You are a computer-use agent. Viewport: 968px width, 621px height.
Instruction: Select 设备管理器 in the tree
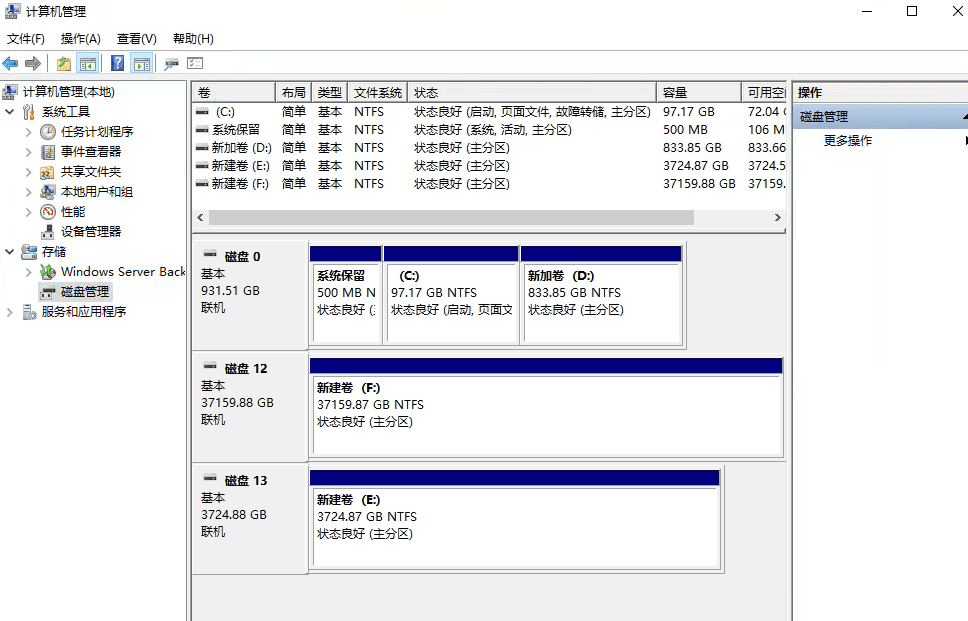coord(91,231)
